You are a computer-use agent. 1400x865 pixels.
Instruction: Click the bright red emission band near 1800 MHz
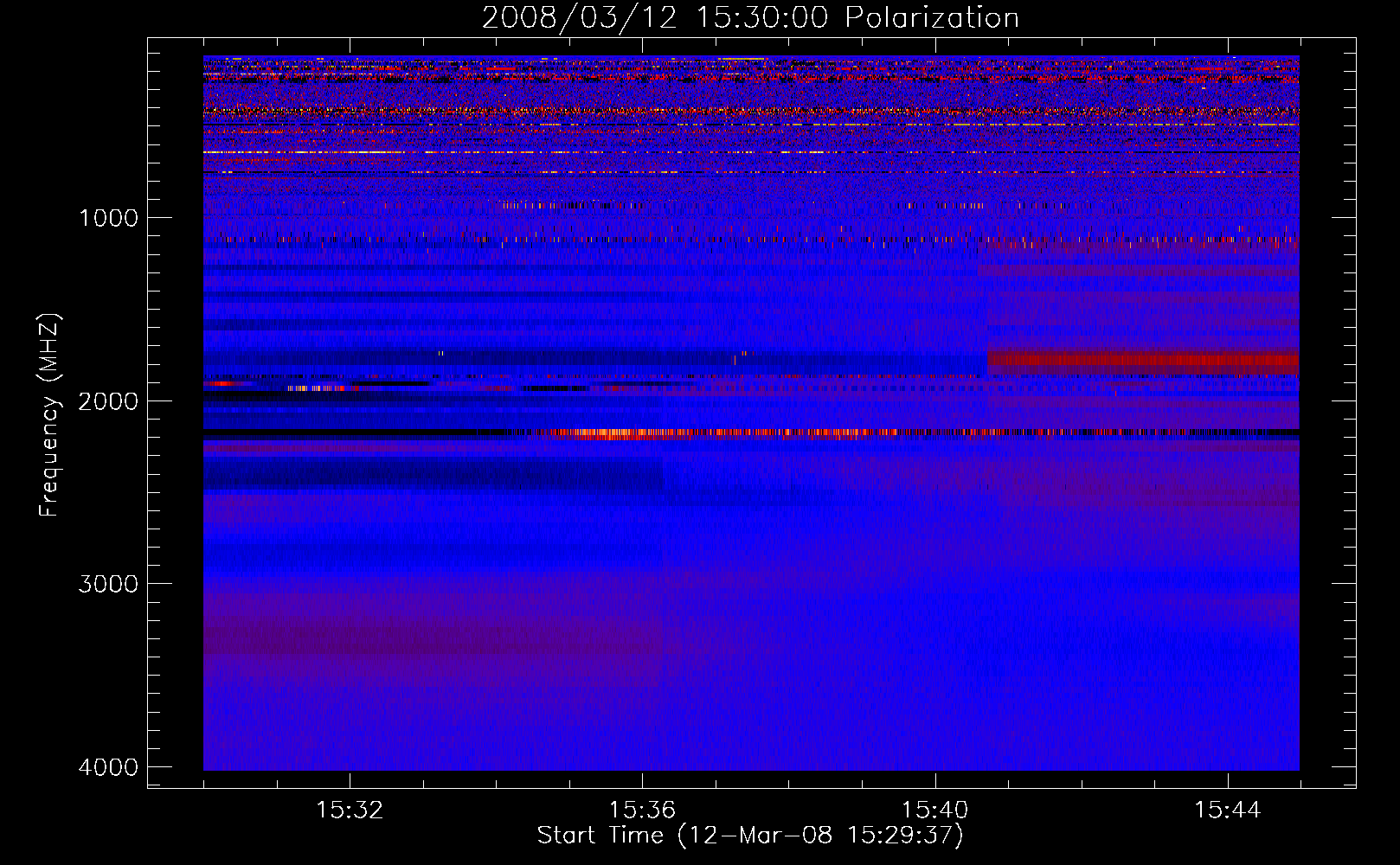(x=1143, y=362)
